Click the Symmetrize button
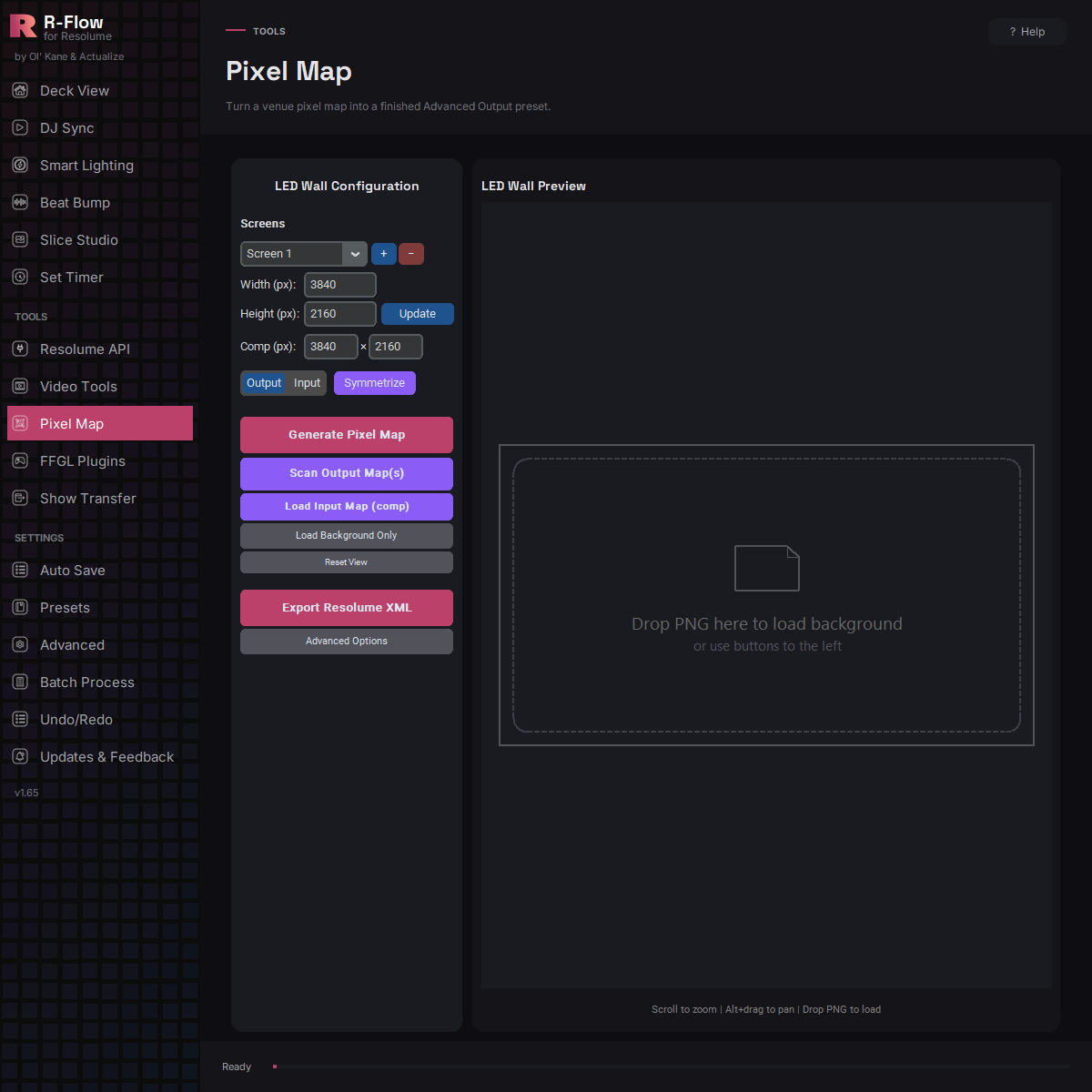Screen dimensions: 1092x1092 click(x=375, y=383)
